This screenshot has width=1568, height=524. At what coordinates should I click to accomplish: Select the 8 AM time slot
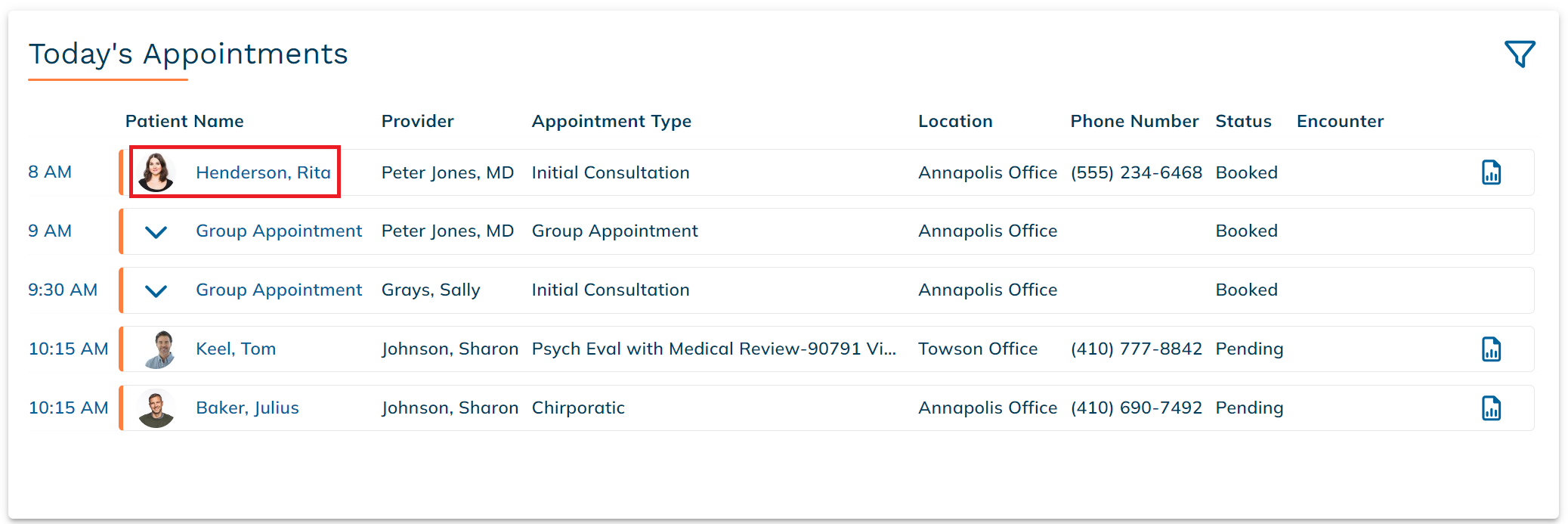pos(50,172)
